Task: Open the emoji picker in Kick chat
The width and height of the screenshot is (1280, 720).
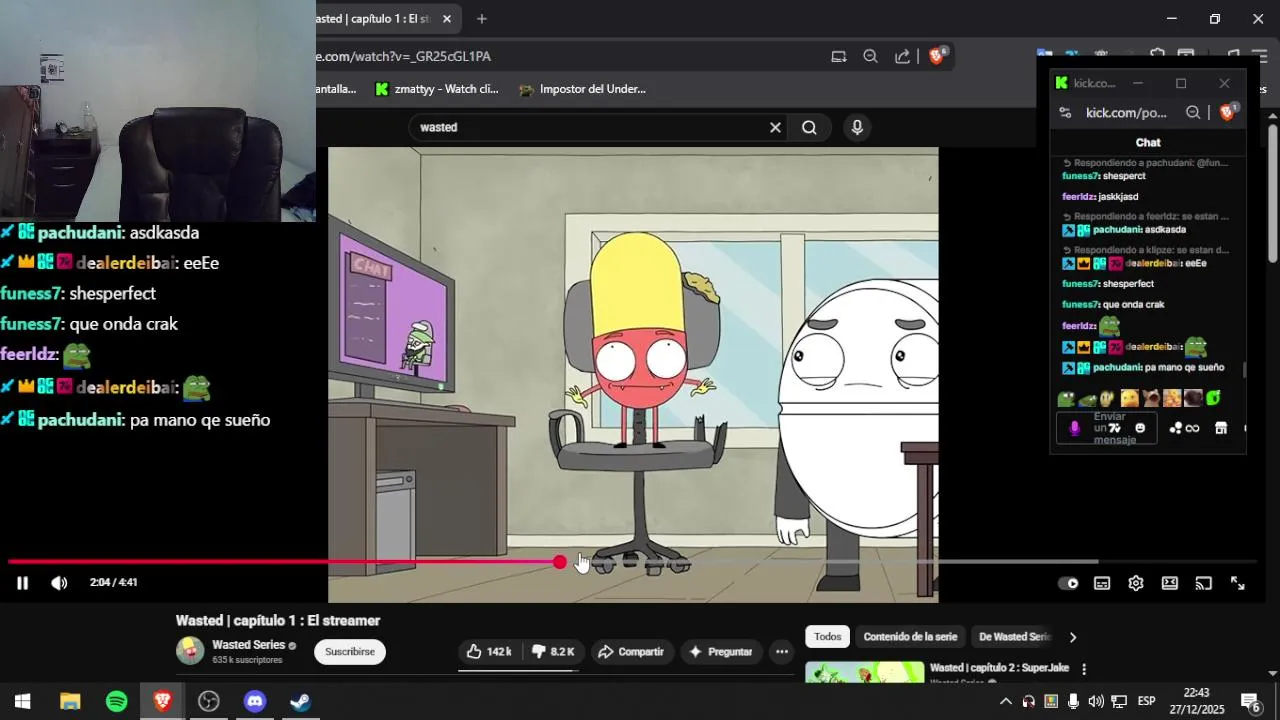Action: (1140, 428)
